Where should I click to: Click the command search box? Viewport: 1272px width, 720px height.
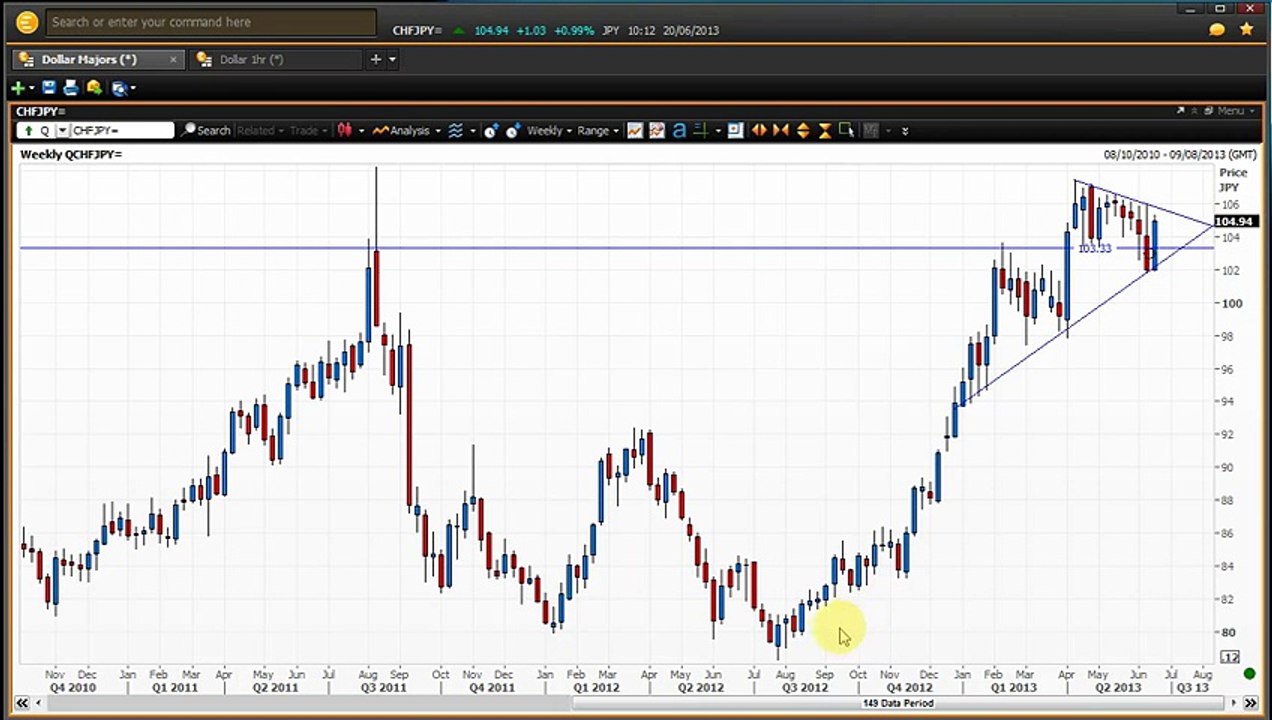coord(211,22)
